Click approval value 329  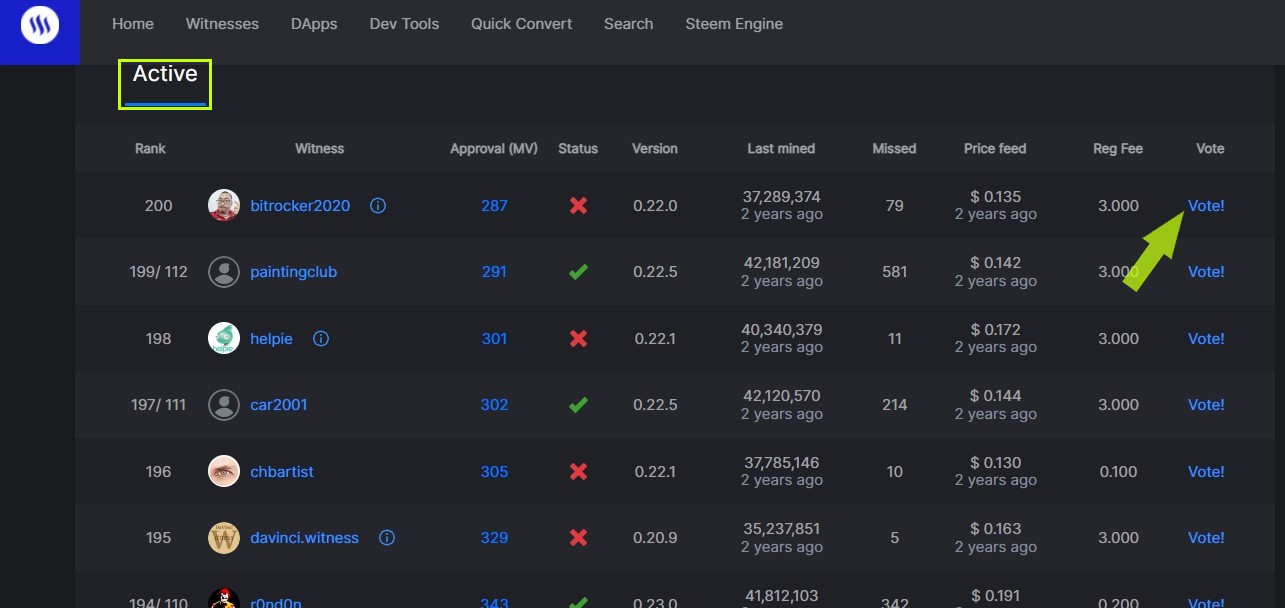[494, 538]
